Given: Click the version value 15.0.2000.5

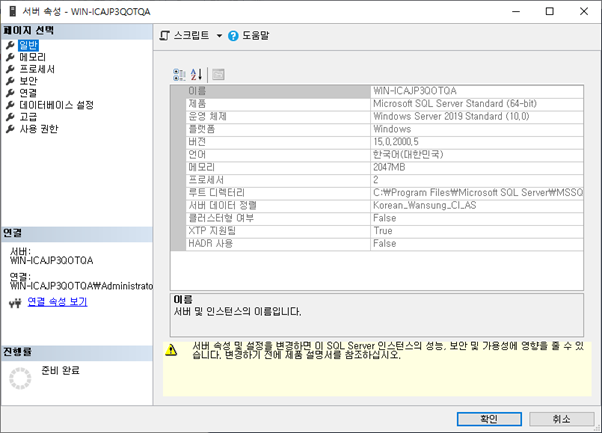Looking at the screenshot, I should (396, 142).
